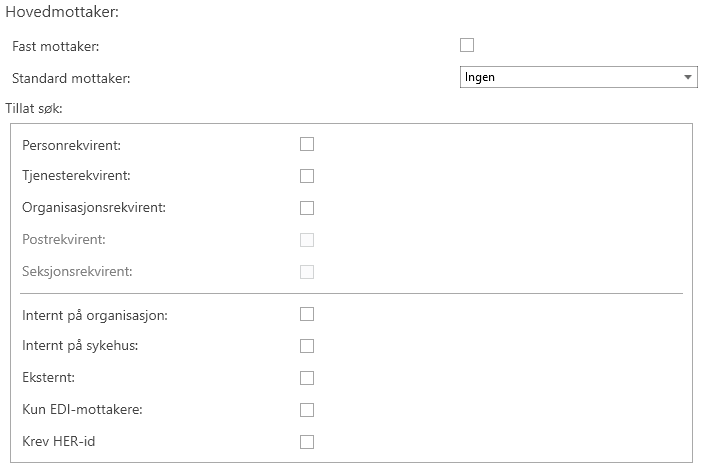Tick the Personrekvirent checkbox

(307, 144)
